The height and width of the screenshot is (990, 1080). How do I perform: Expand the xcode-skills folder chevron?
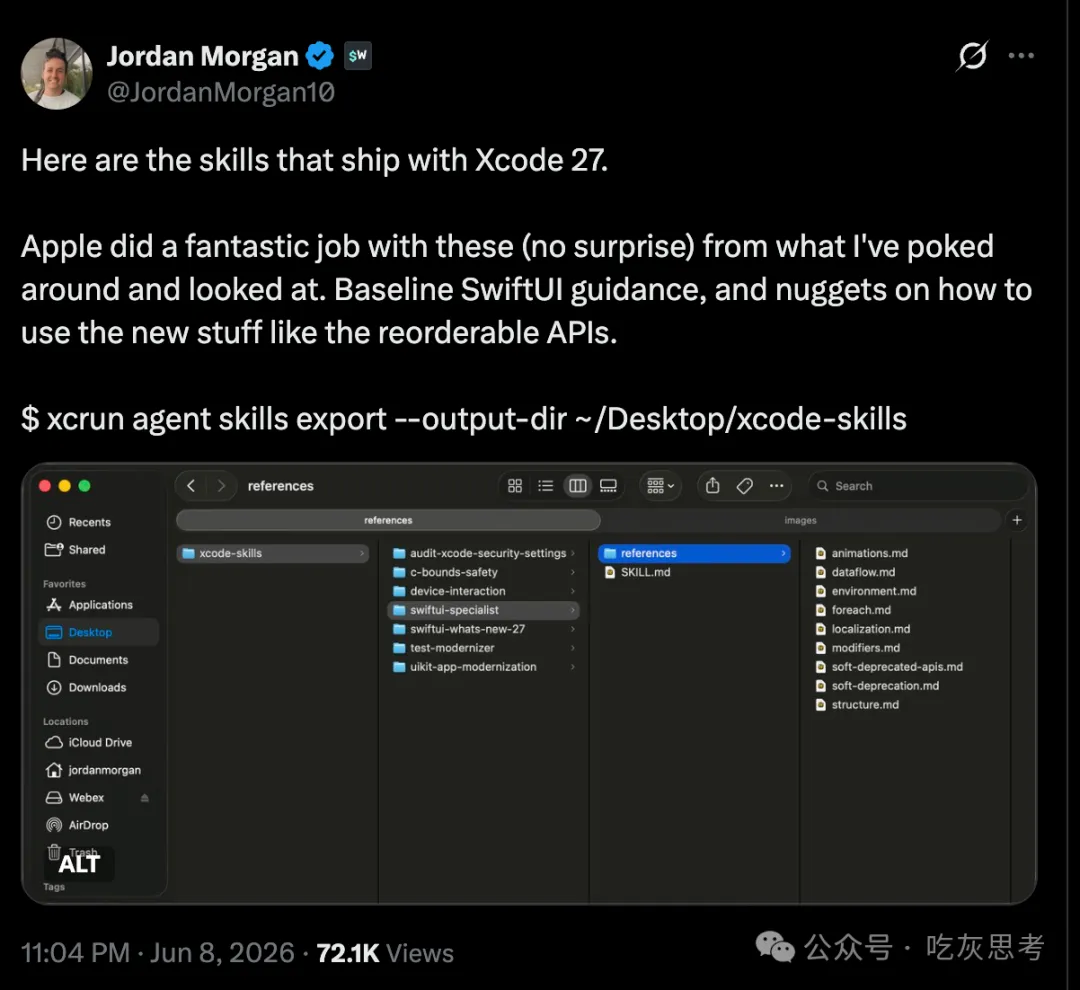pos(362,553)
